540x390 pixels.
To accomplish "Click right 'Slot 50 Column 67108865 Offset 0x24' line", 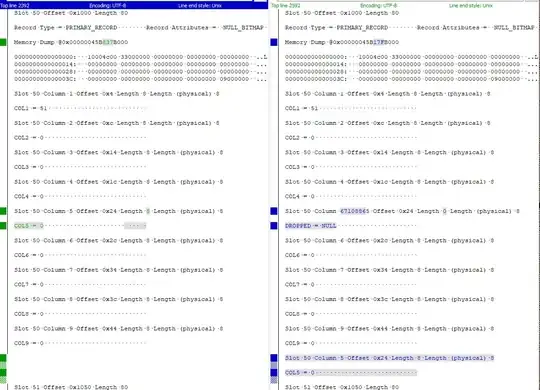I will tap(402, 211).
